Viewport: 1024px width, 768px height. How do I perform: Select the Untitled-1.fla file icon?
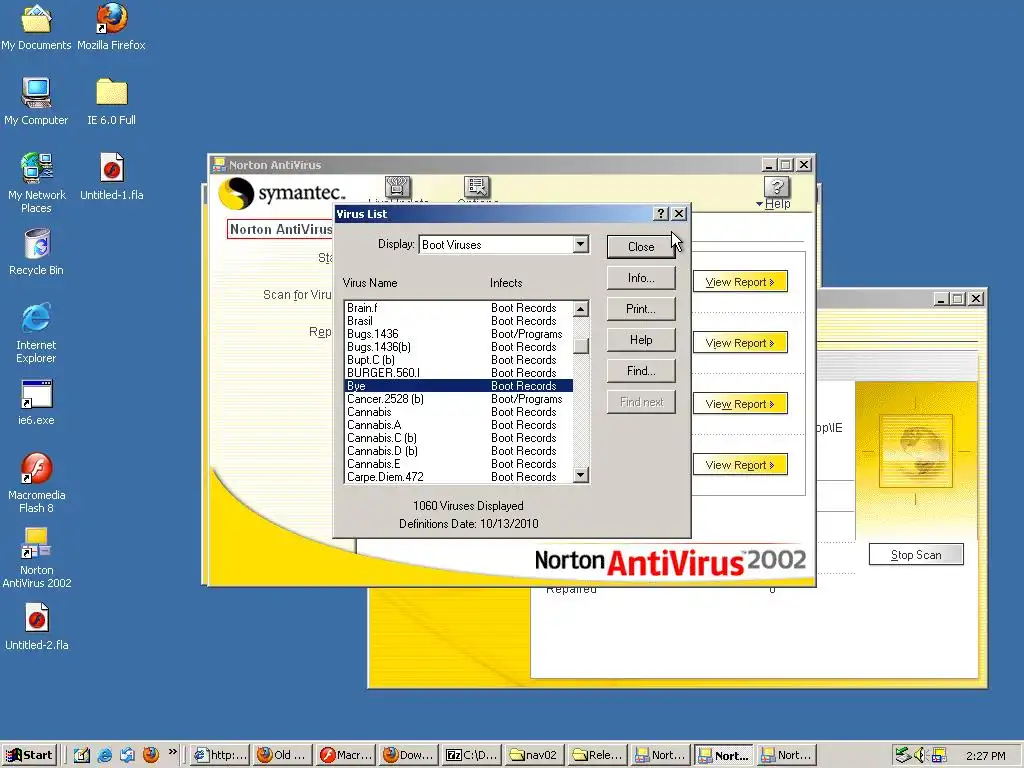pyautogui.click(x=112, y=176)
